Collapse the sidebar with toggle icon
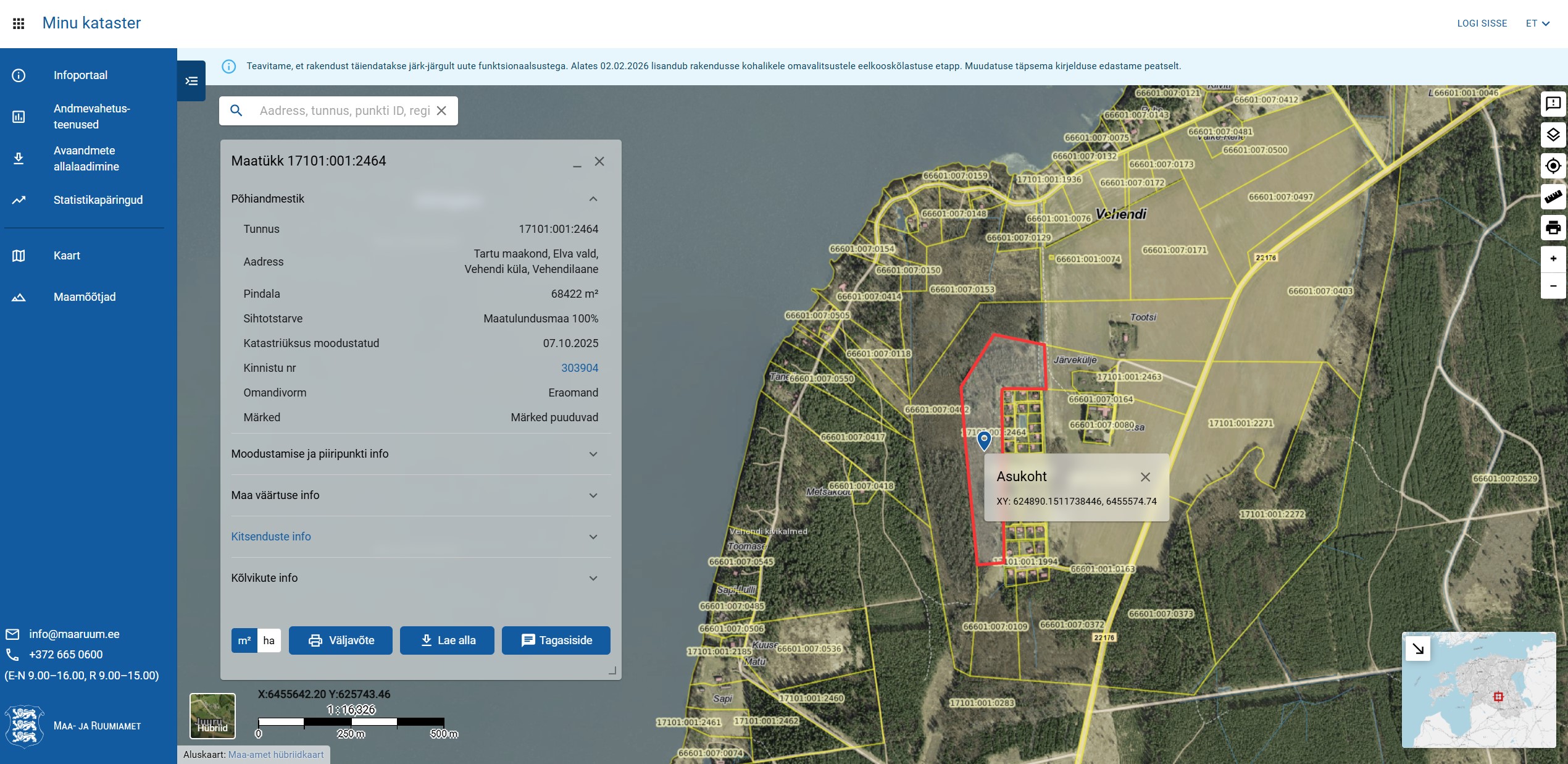The height and width of the screenshot is (764, 1568). point(191,81)
